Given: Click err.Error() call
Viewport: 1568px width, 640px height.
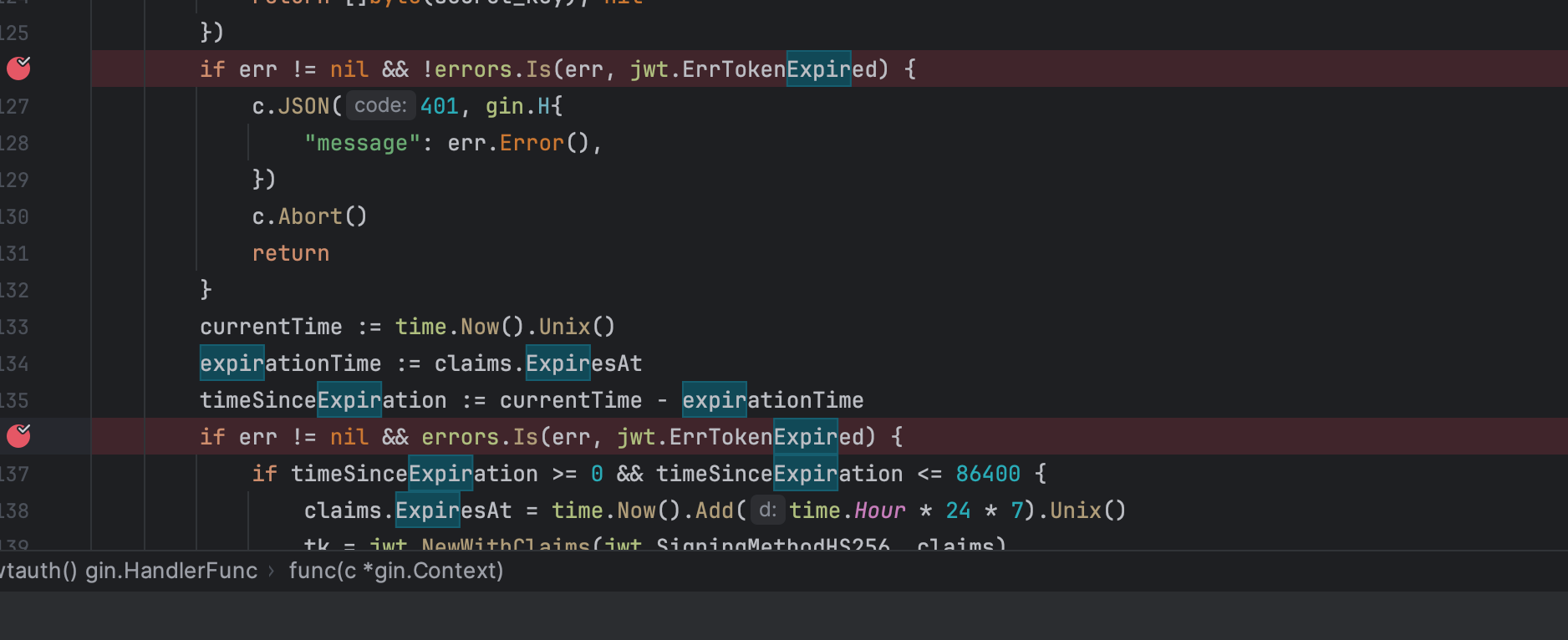Looking at the screenshot, I should 518,143.
